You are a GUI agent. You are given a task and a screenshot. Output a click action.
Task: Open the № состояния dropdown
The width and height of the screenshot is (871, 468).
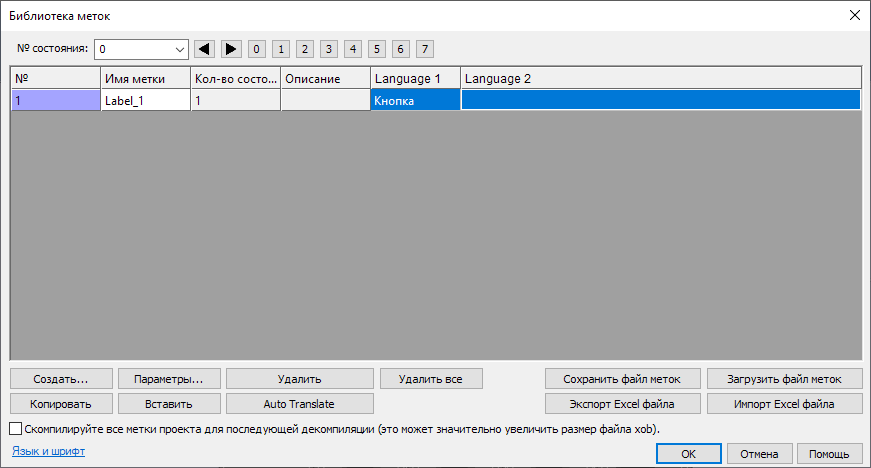coord(180,48)
